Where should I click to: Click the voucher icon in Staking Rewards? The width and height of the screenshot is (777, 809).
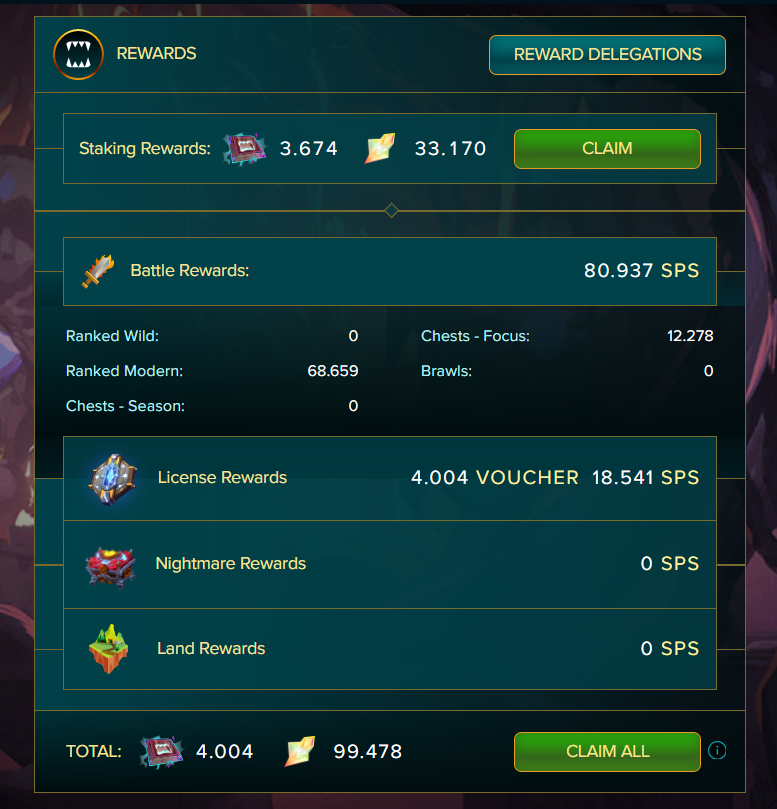click(x=245, y=149)
